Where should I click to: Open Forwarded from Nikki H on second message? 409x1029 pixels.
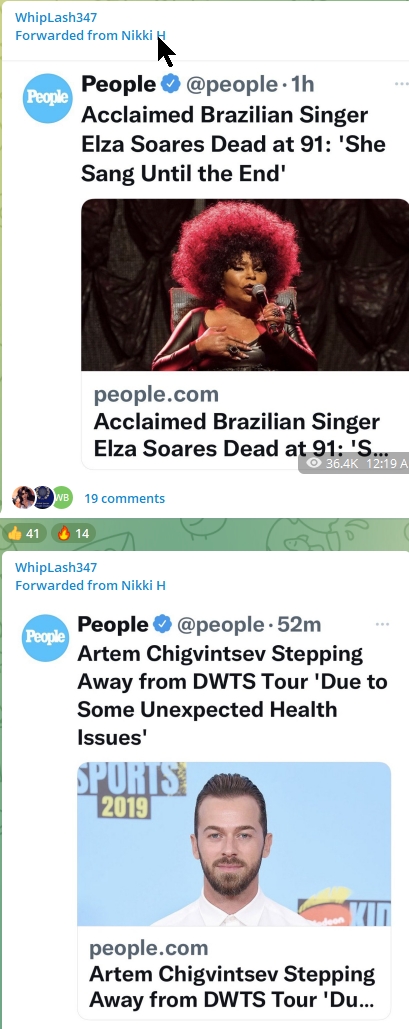coord(90,585)
